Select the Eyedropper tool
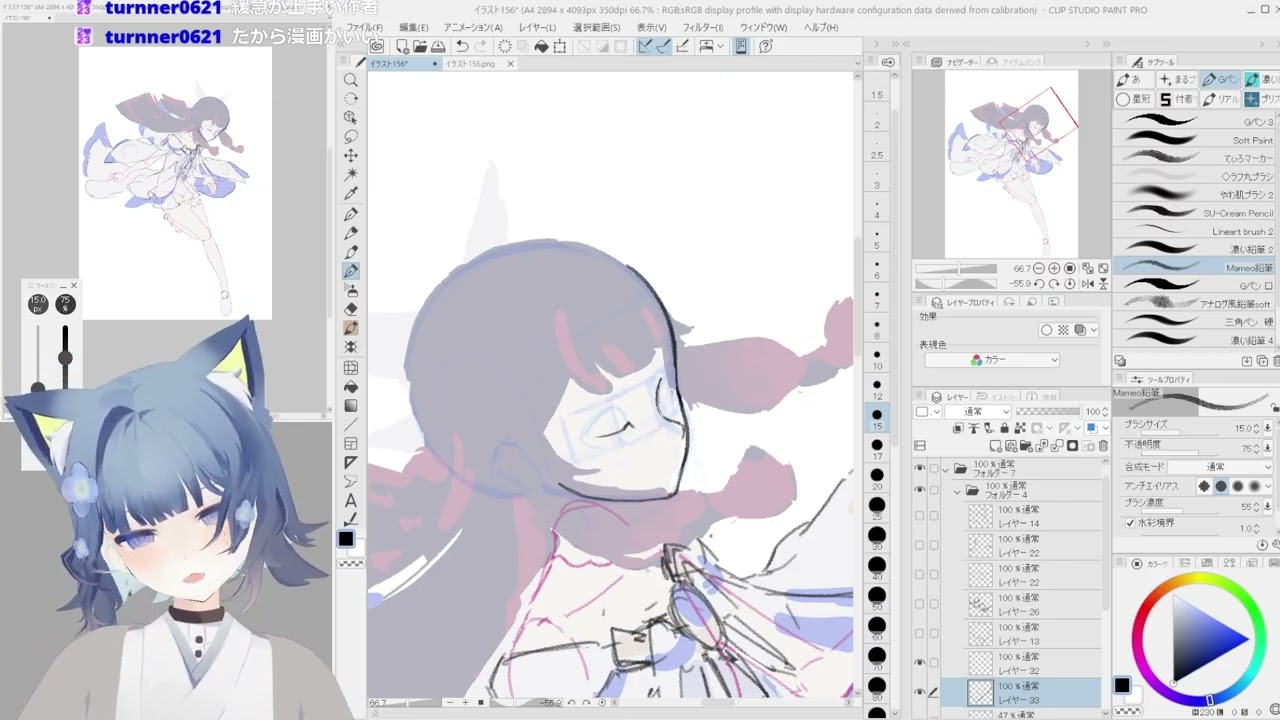Viewport: 1280px width, 720px height. 351,194
